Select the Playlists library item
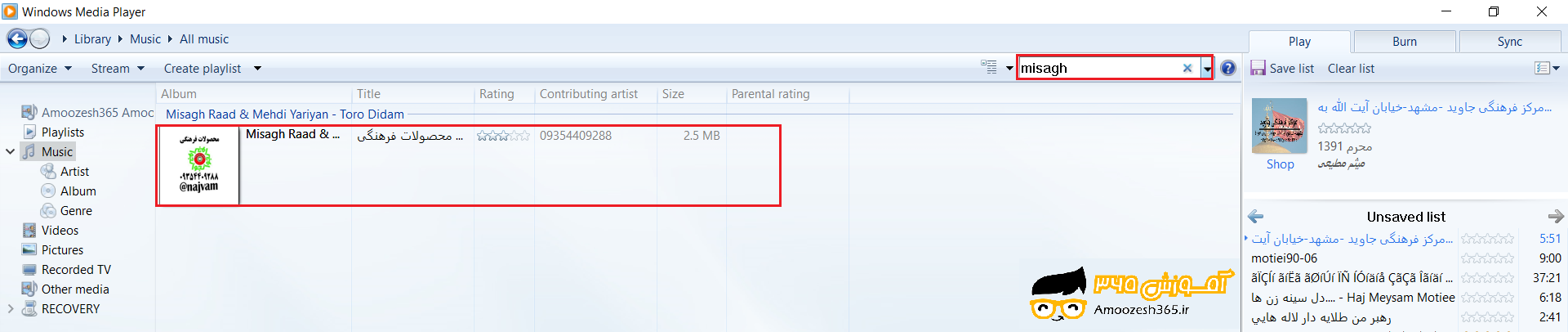The height and width of the screenshot is (332, 1568). 63,132
